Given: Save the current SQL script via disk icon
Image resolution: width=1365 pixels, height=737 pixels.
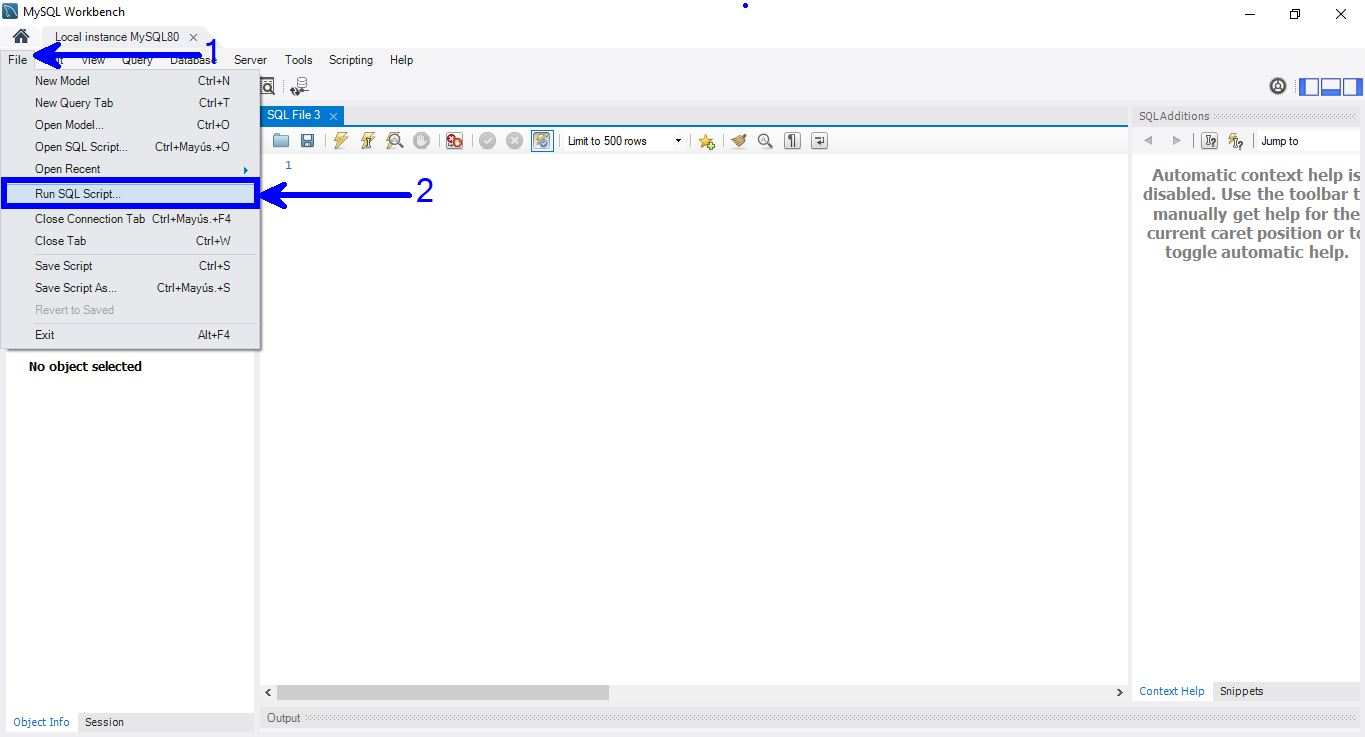Looking at the screenshot, I should [x=307, y=140].
